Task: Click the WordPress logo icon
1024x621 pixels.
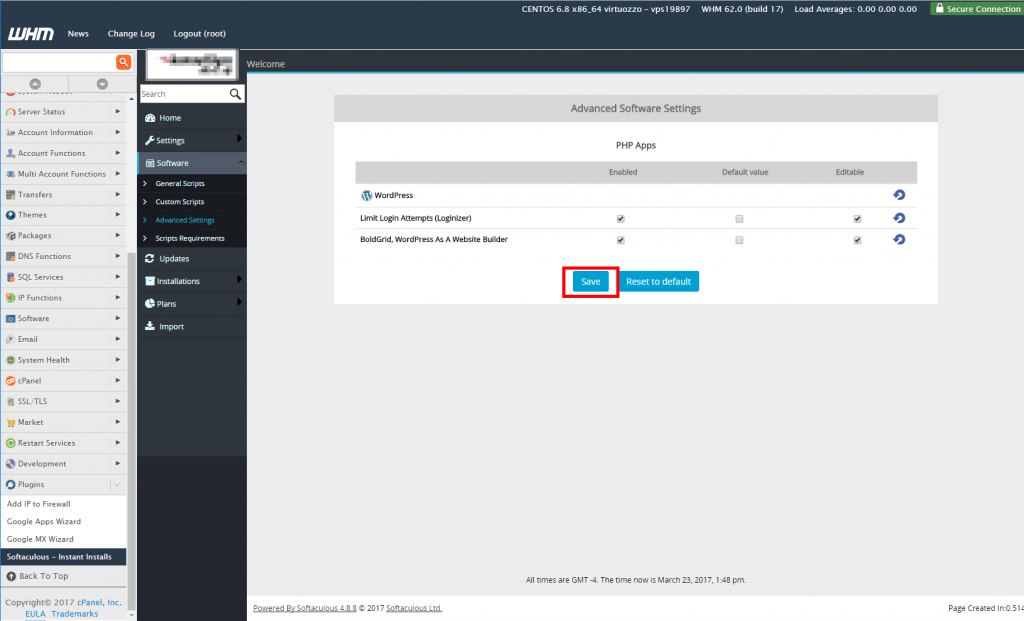Action: click(366, 195)
